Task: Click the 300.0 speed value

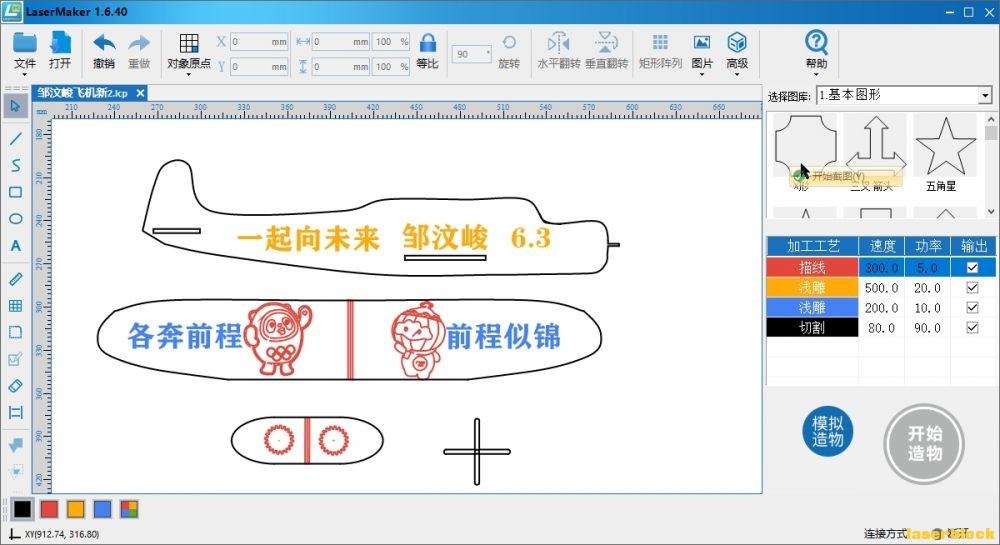Action: [881, 268]
